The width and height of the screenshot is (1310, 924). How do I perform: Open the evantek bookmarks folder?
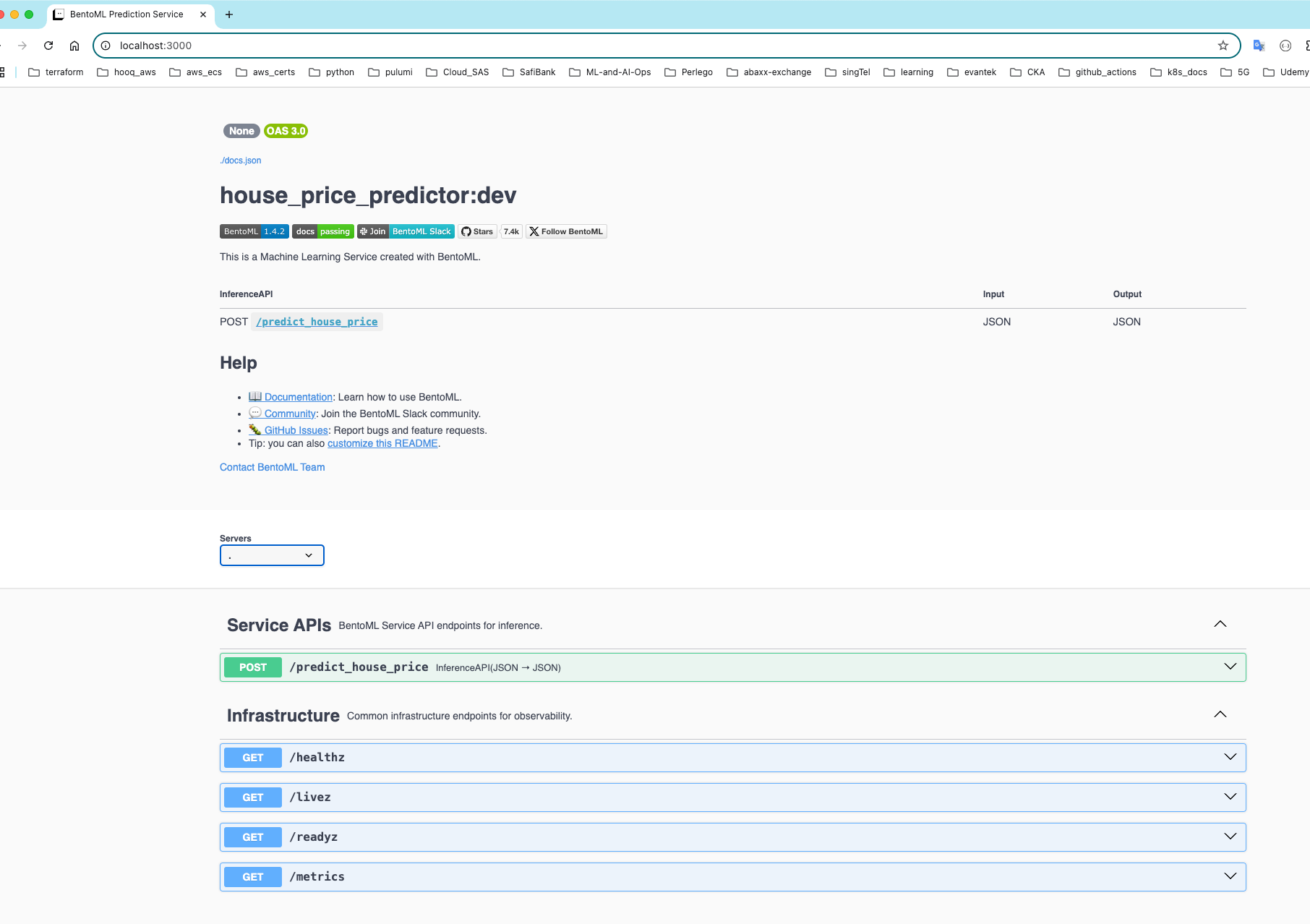pos(972,72)
